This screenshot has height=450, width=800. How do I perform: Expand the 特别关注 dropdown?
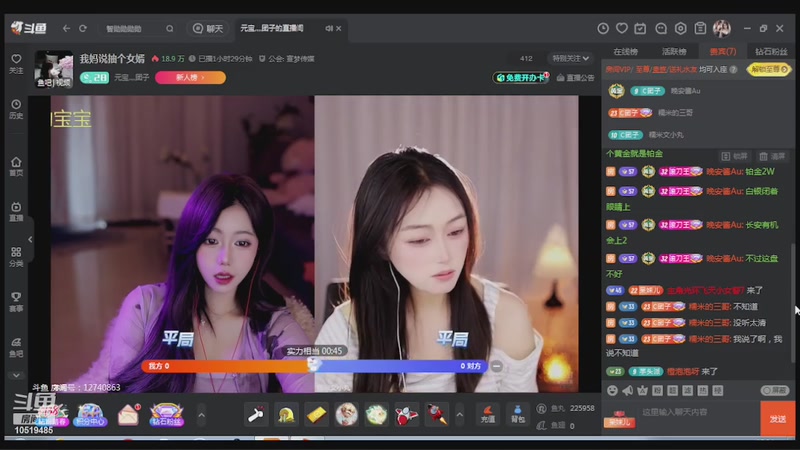pyautogui.click(x=570, y=59)
